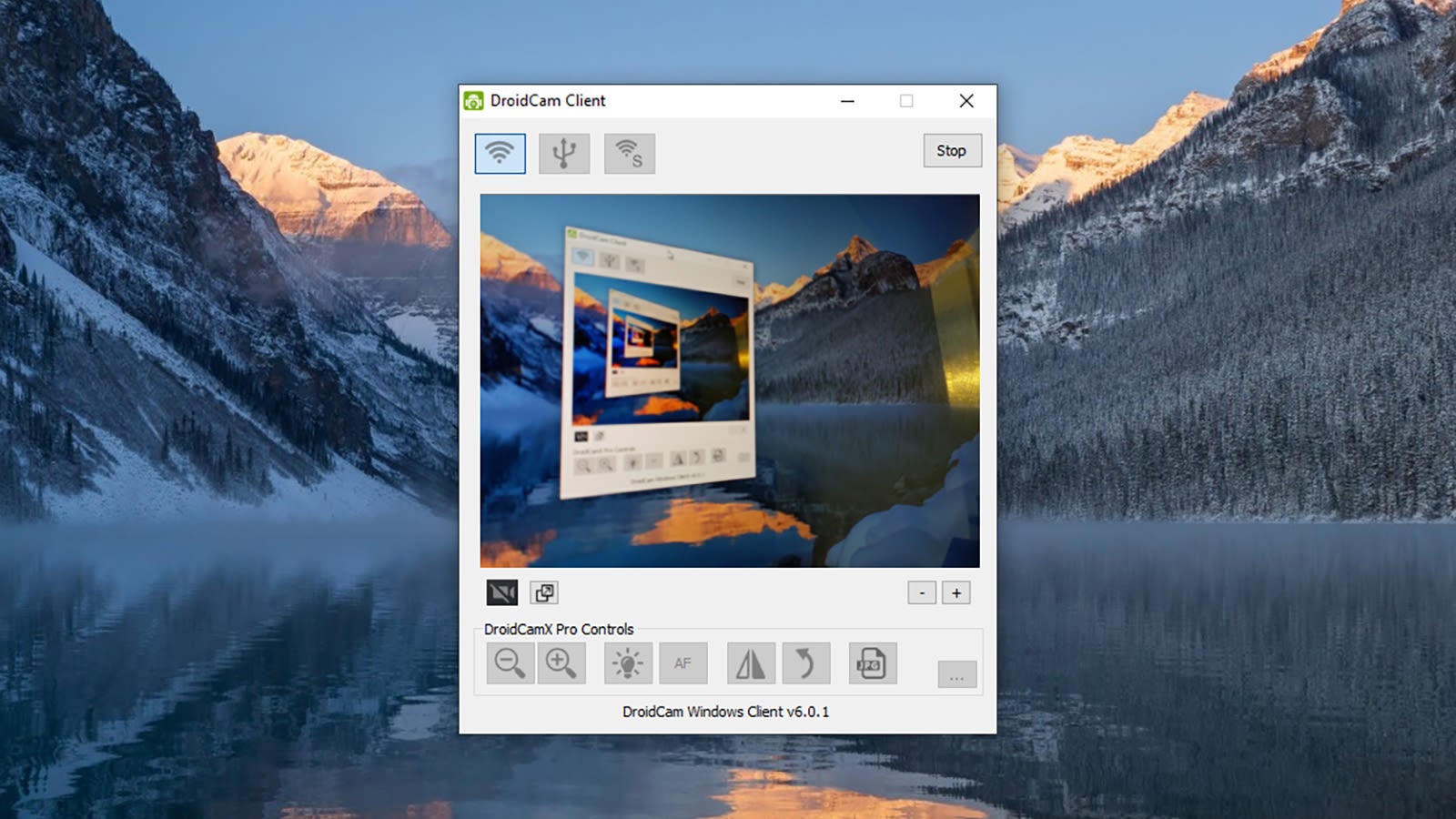Zoom out the camera using magnifier minus

tap(510, 663)
